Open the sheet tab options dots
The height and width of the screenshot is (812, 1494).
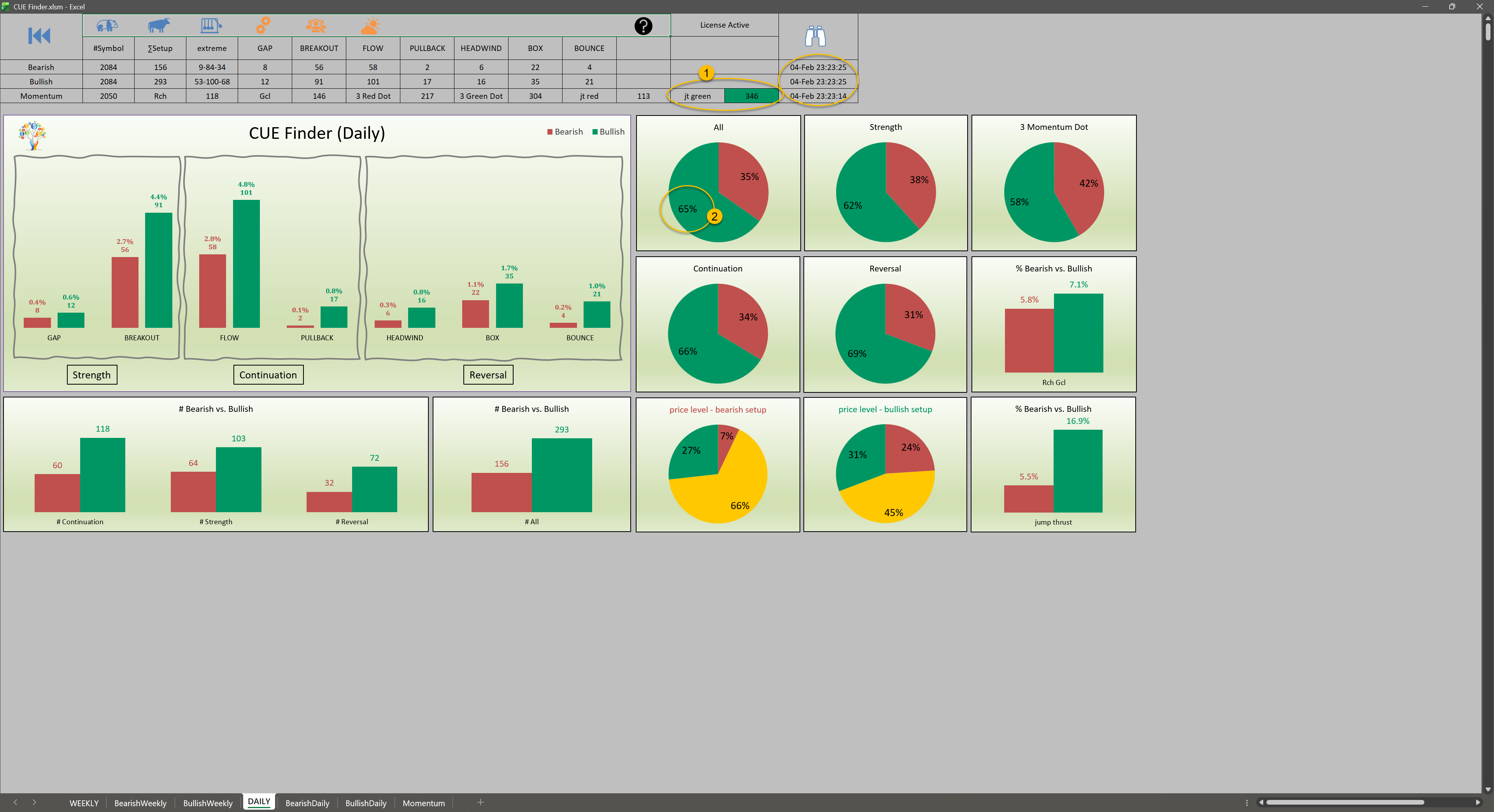tap(1246, 803)
